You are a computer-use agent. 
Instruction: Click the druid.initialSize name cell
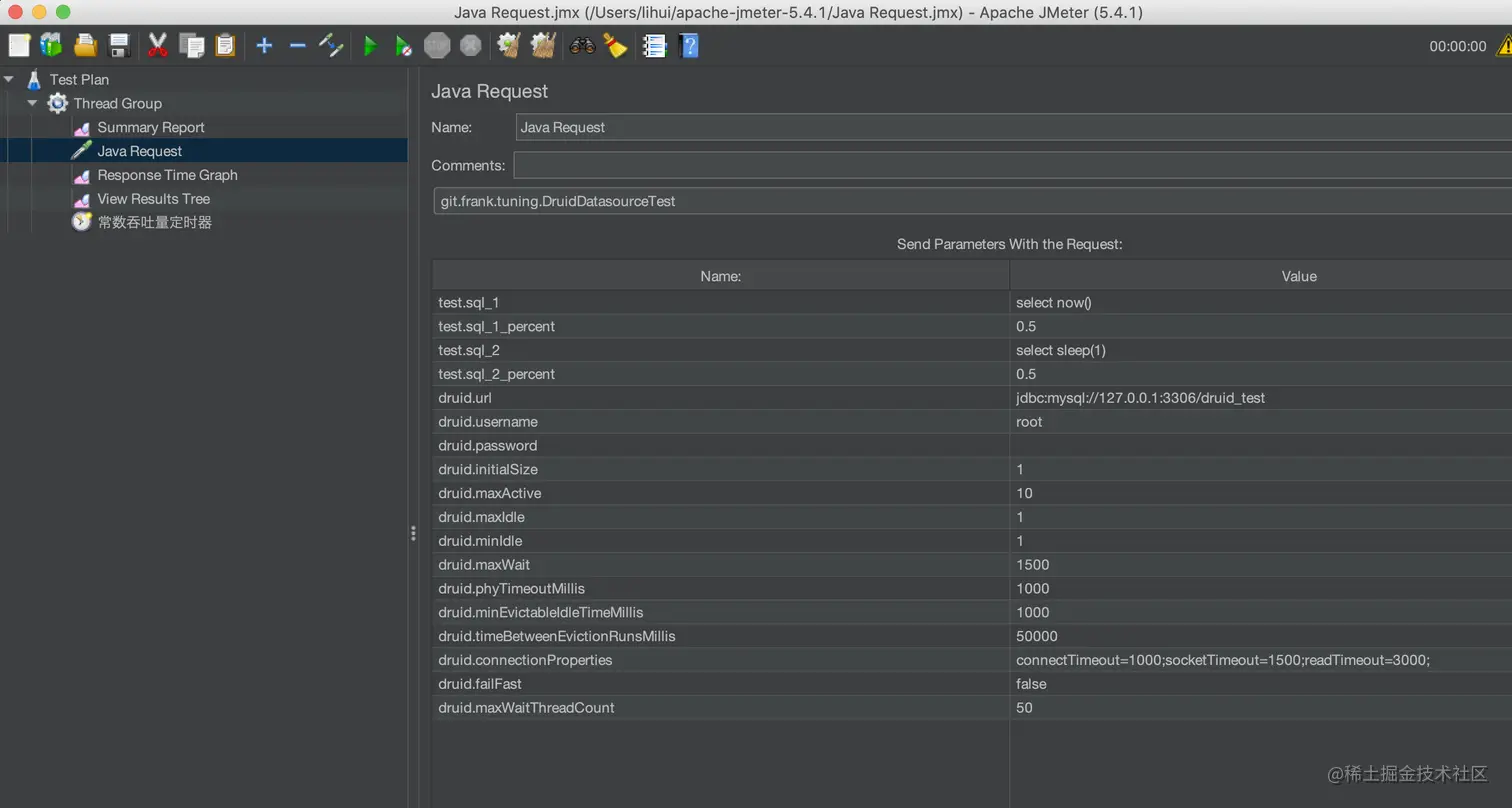tap(720, 469)
